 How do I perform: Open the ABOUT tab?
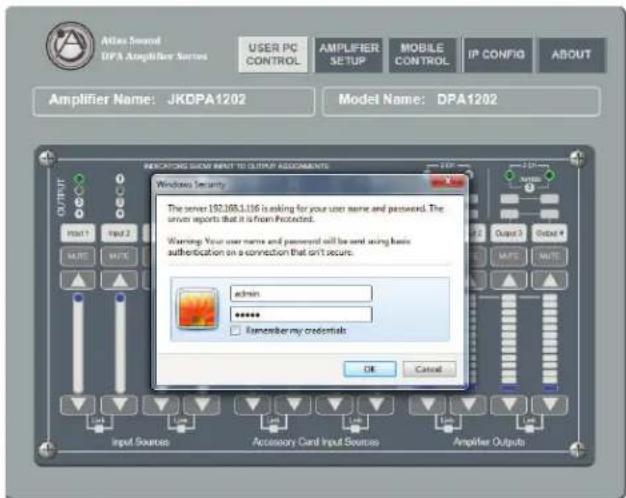pyautogui.click(x=572, y=55)
